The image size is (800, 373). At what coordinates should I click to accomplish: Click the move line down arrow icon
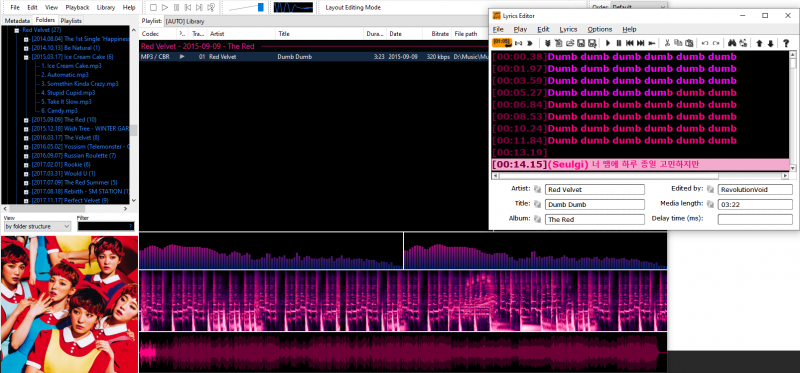[770, 43]
